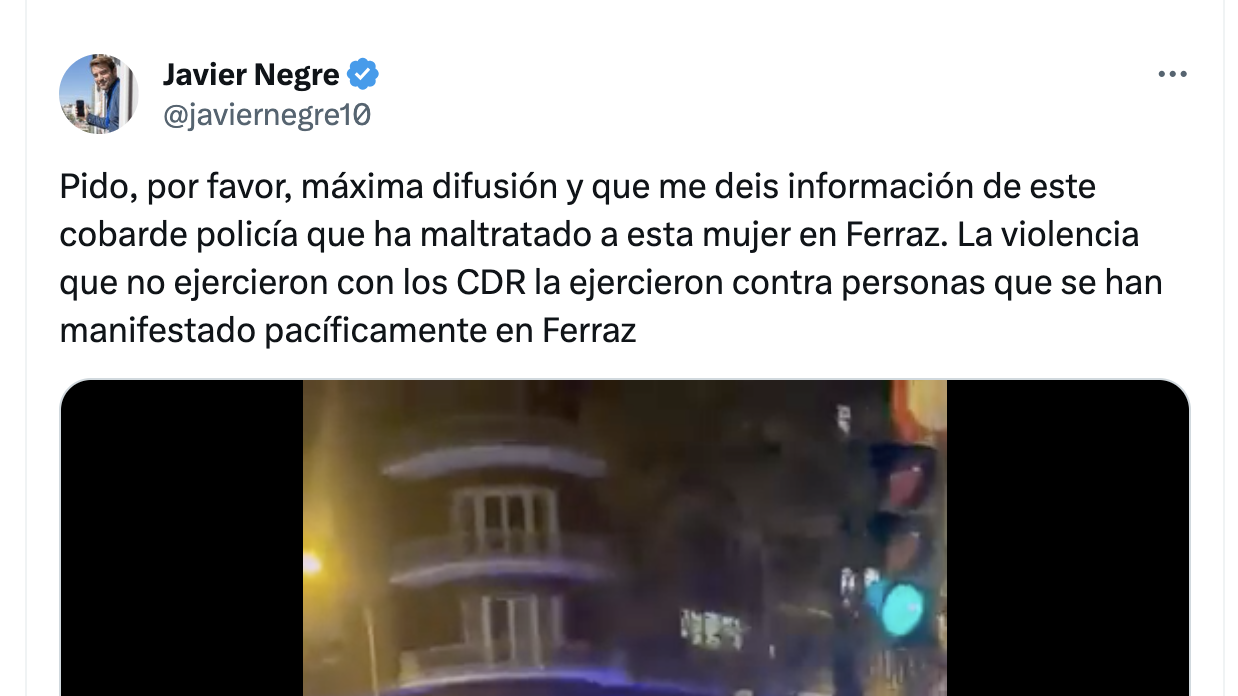Image resolution: width=1238 pixels, height=696 pixels.
Task: Click the empty header area beside the verified badge
Action: (x=760, y=75)
